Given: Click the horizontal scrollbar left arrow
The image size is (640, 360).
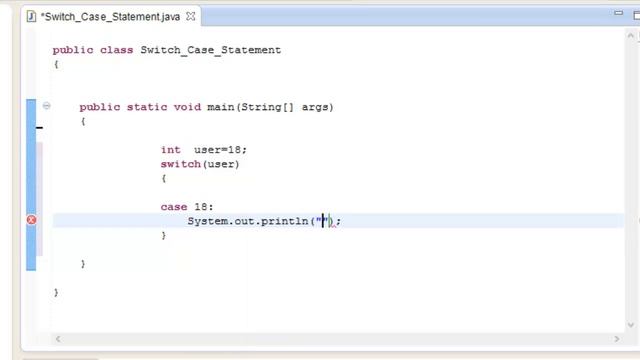Looking at the screenshot, I should coord(58,339).
